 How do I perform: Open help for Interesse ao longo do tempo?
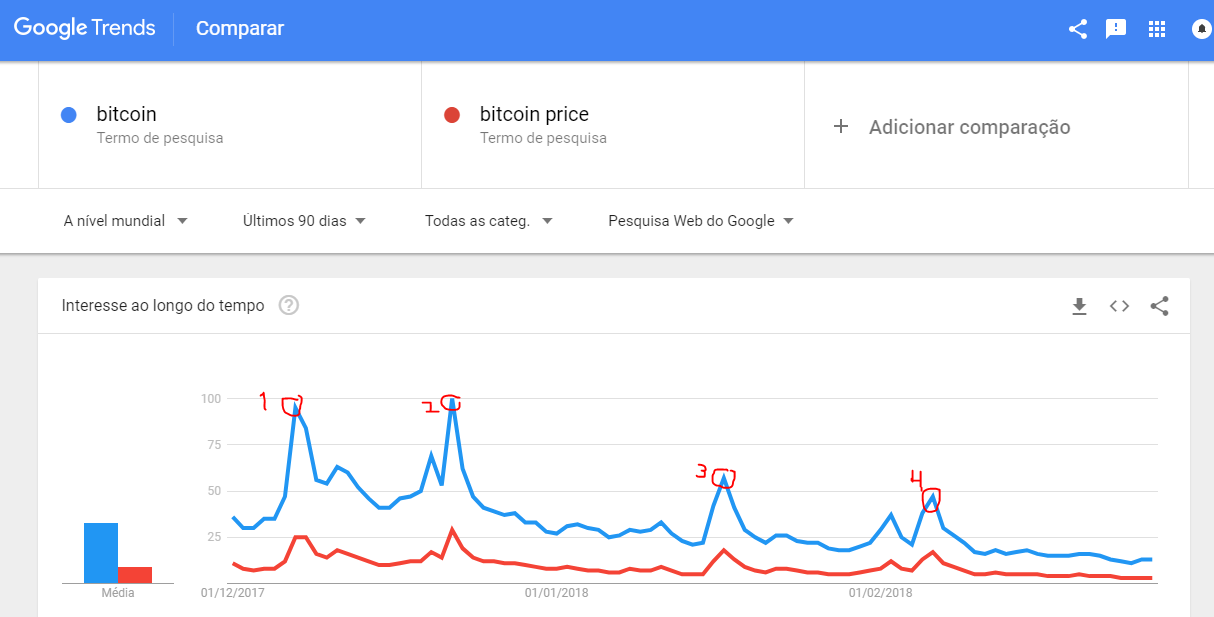pyautogui.click(x=288, y=305)
